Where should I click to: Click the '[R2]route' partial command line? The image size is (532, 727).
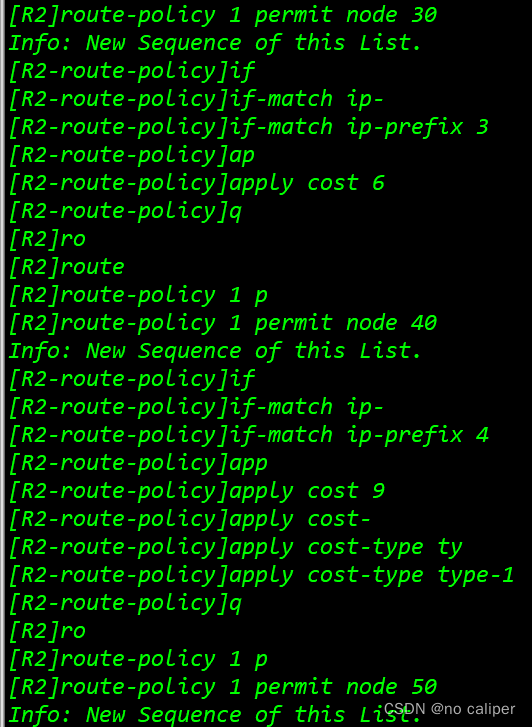[66, 268]
